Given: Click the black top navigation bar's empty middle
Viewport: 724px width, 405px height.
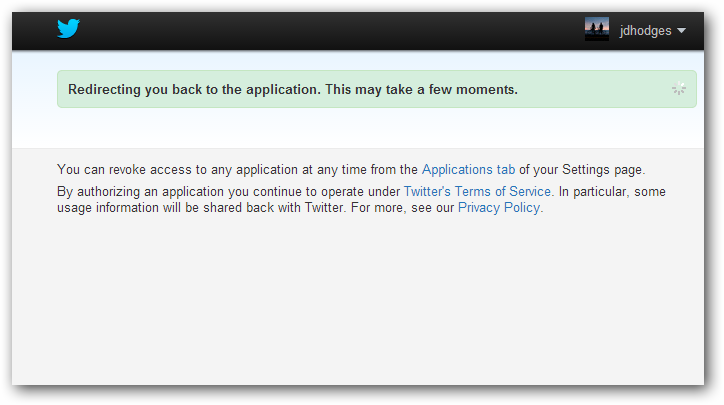Looking at the screenshot, I should (x=330, y=30).
